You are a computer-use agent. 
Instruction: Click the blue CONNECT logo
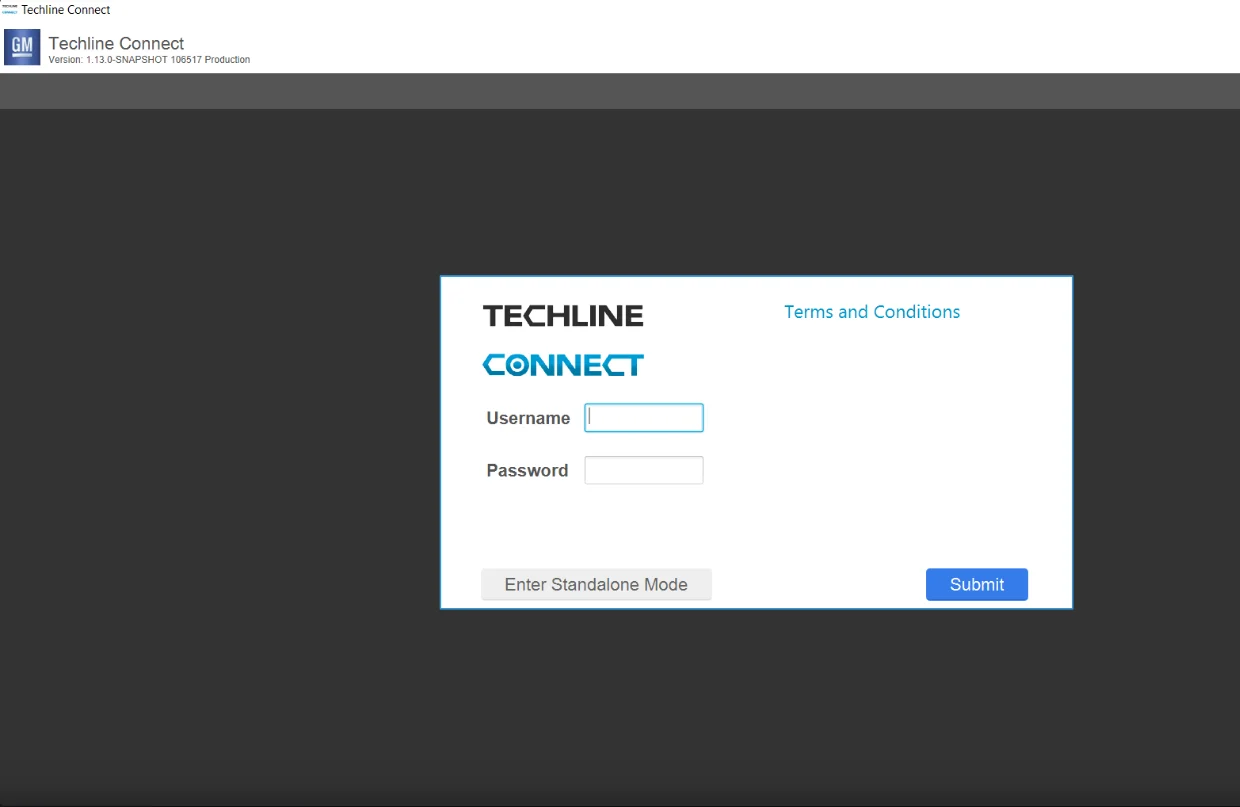pyautogui.click(x=563, y=365)
